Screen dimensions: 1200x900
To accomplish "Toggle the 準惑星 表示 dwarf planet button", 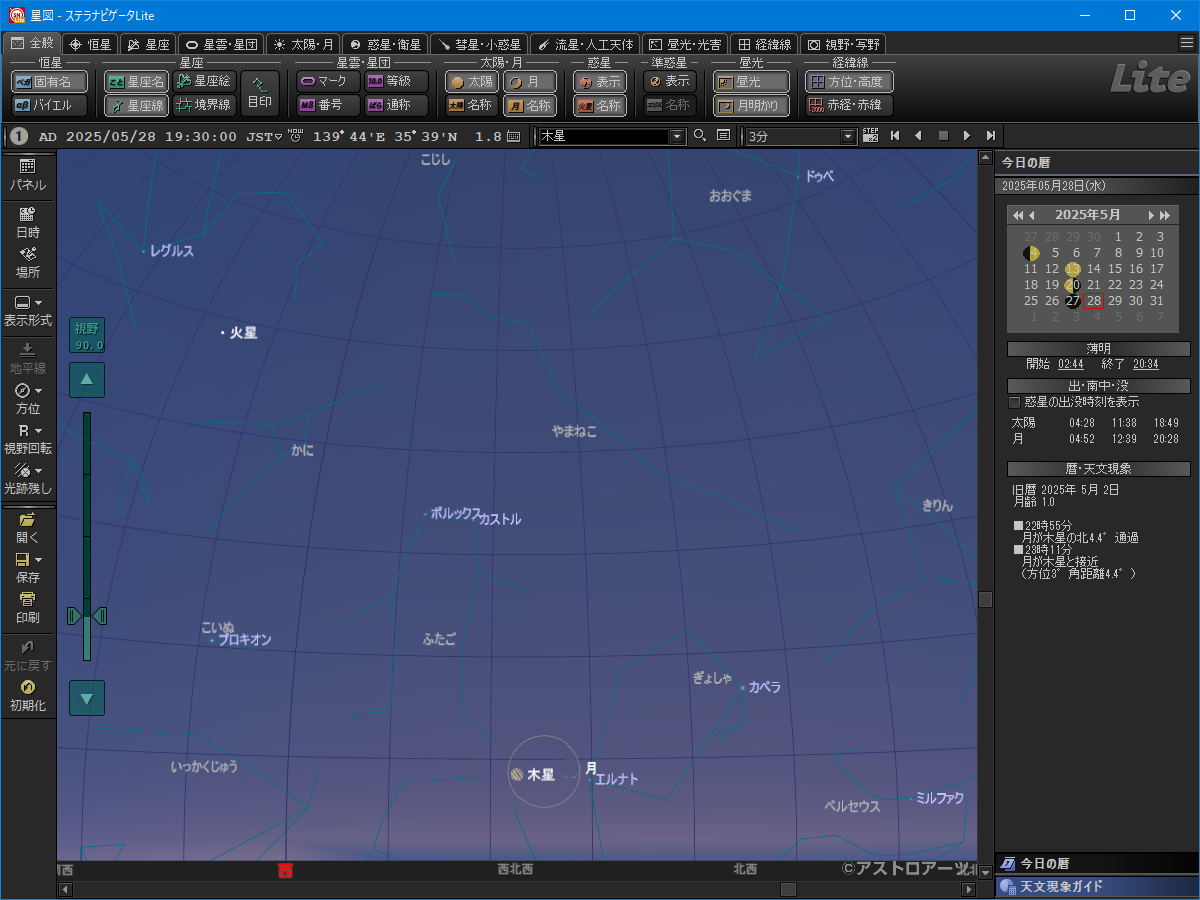I will coord(669,82).
